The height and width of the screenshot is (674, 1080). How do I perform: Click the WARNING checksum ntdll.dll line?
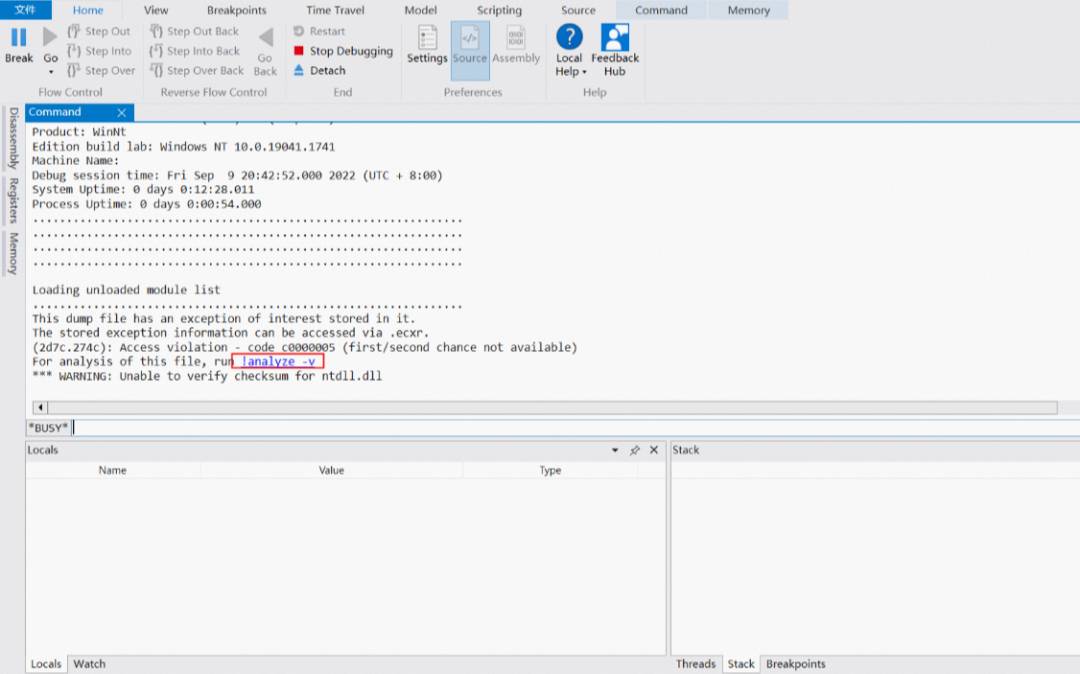(207, 376)
